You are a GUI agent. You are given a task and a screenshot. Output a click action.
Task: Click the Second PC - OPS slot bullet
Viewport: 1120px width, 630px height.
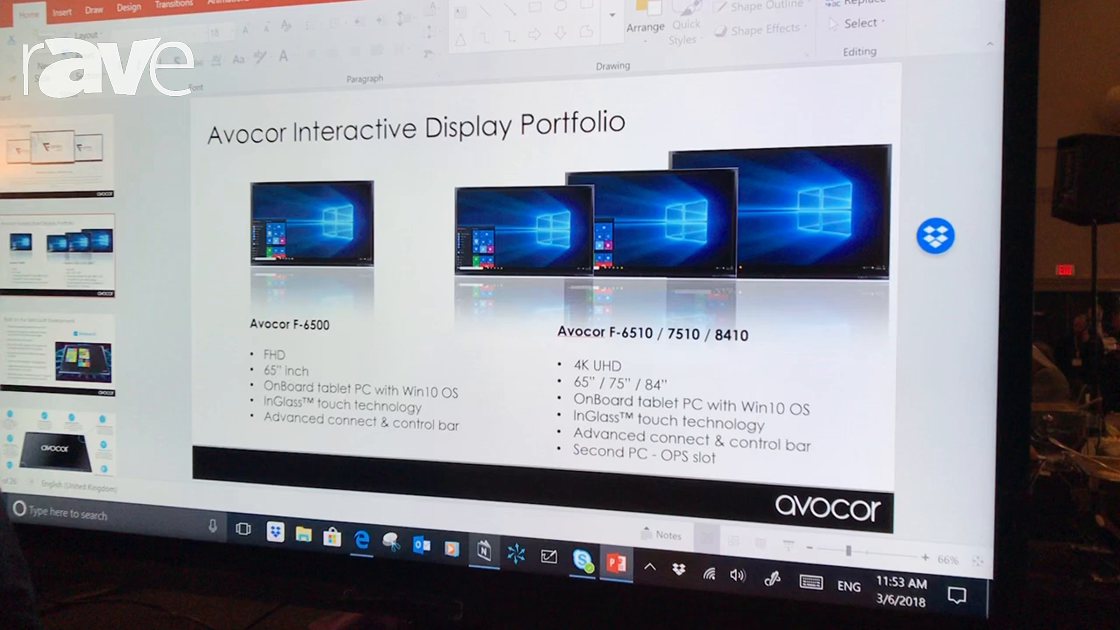click(x=644, y=454)
